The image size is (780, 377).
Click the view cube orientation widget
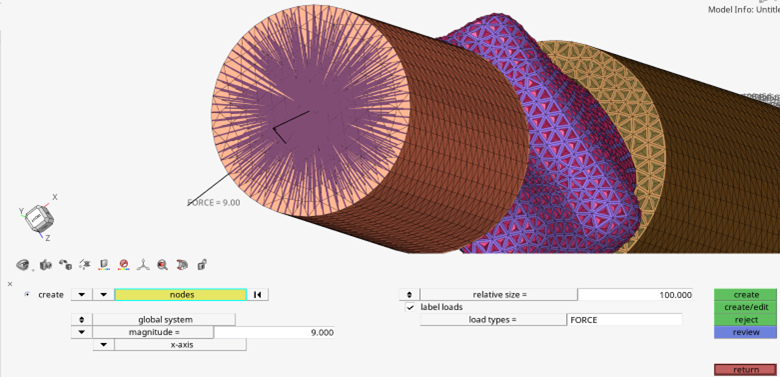(x=39, y=218)
